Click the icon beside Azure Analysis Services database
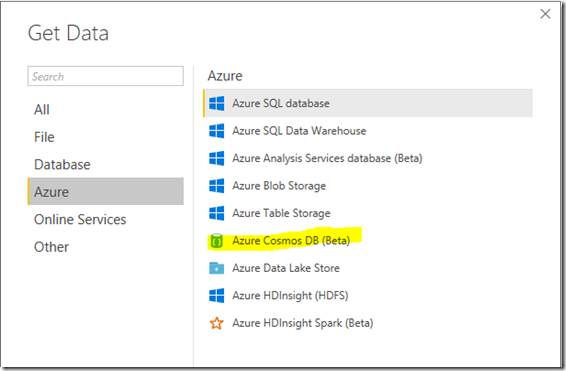Screen dimensions: 566x371 coord(217,158)
